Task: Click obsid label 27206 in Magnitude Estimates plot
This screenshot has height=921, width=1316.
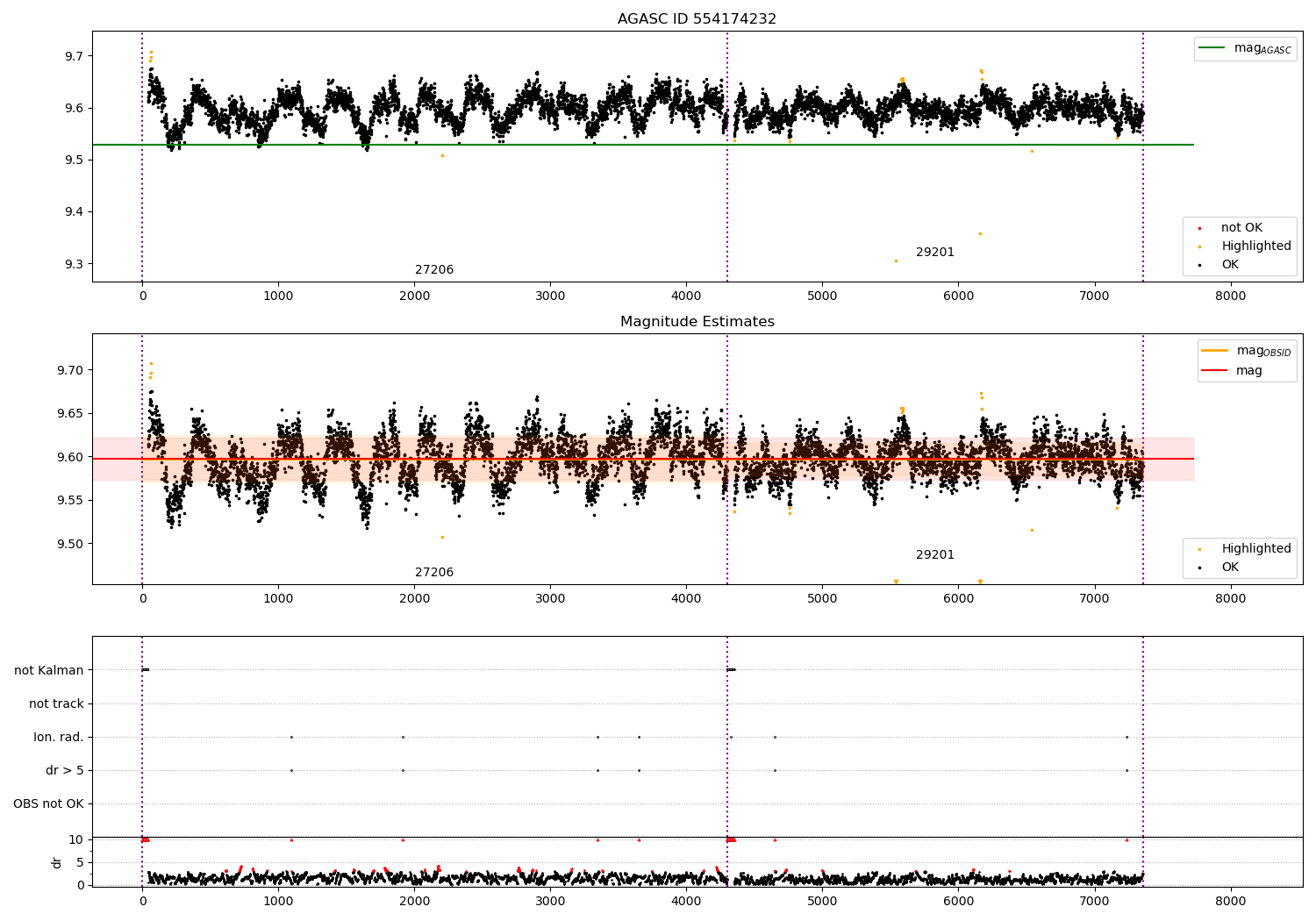Action: click(x=434, y=573)
